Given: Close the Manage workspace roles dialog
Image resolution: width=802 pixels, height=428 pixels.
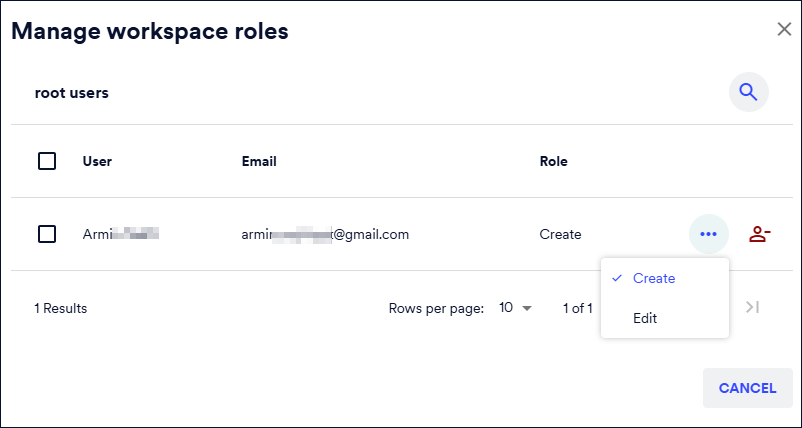Looking at the screenshot, I should point(784,29).
